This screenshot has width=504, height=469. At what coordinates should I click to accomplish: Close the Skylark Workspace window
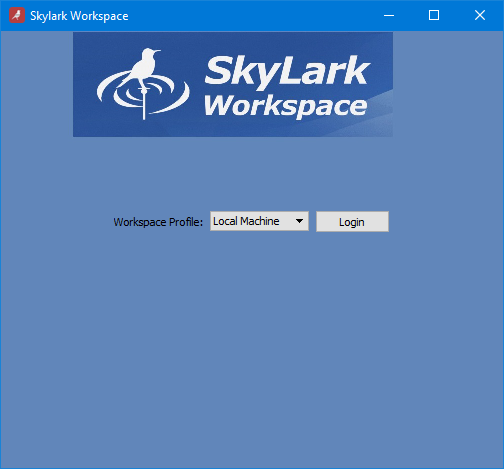(480, 15)
